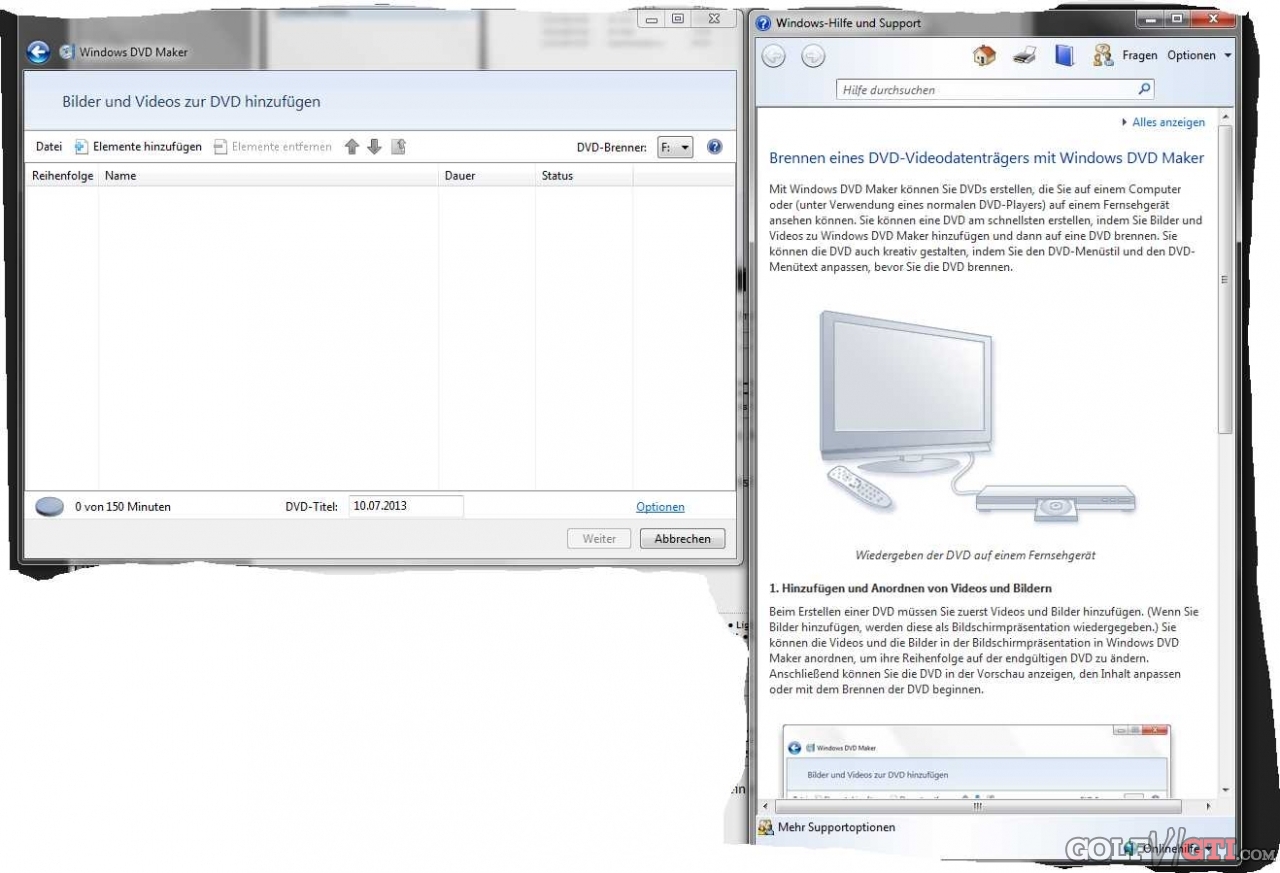Click the blue help icon in DVD Maker

point(714,147)
